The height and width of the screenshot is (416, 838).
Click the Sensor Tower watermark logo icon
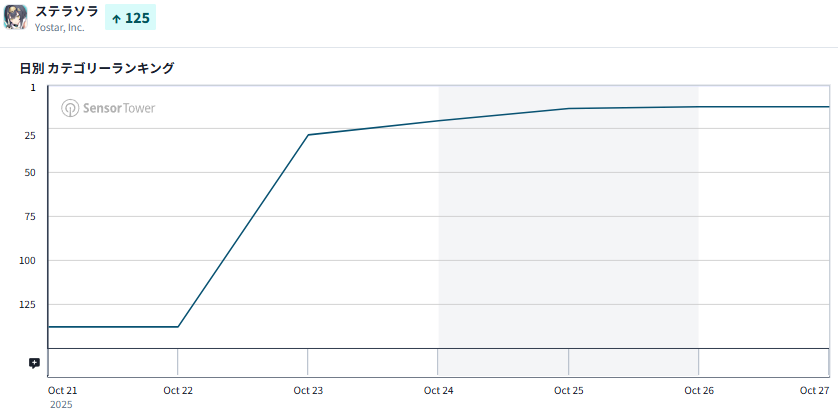click(70, 108)
